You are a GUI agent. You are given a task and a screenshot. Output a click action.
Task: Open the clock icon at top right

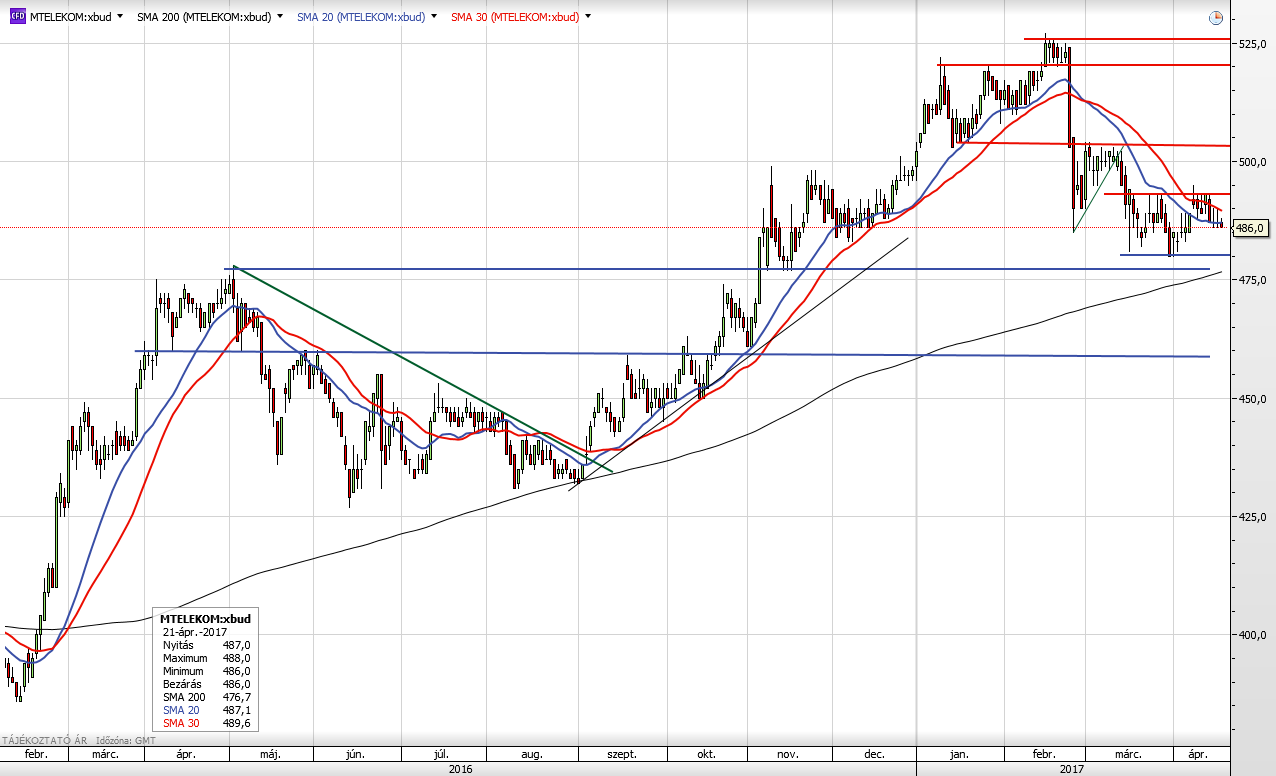click(1215, 18)
